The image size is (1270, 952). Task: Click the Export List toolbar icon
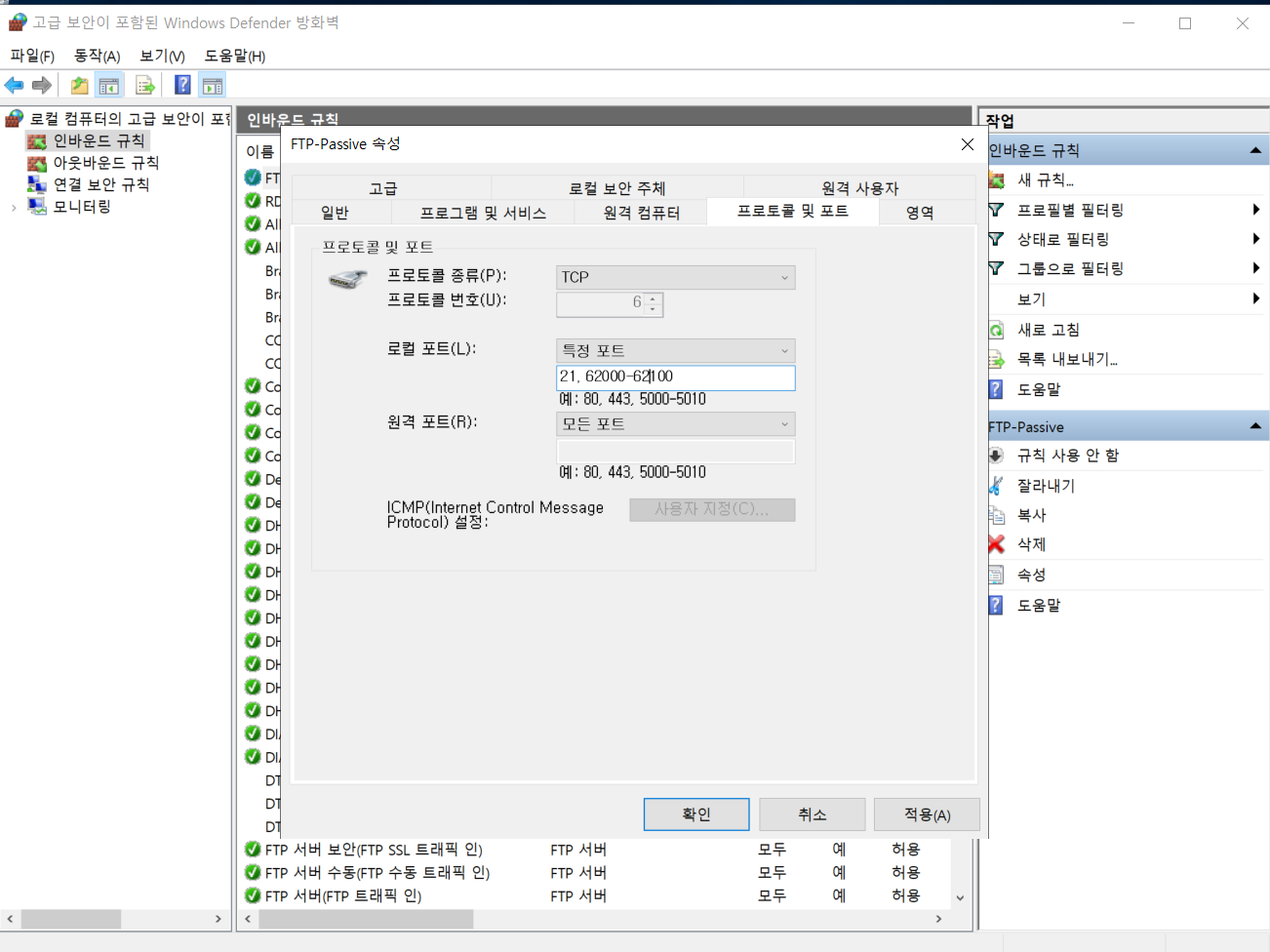(145, 86)
